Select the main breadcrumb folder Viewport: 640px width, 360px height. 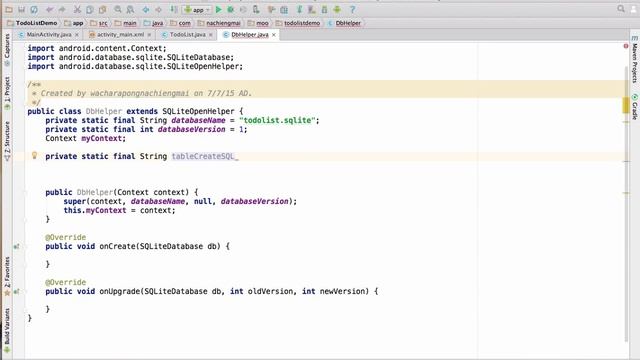point(126,23)
